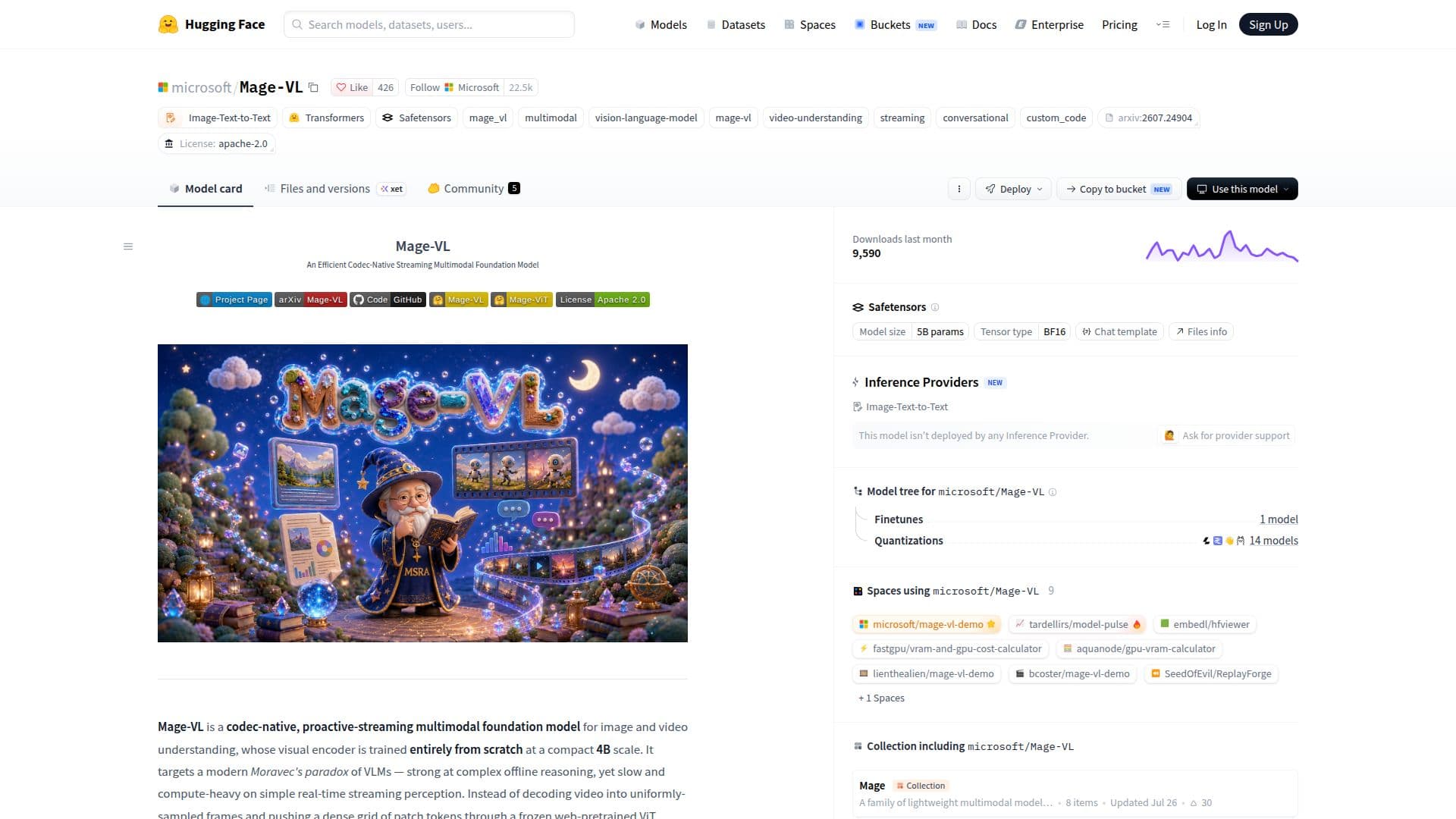Open the microsoft/mage-vl-demo space

[x=927, y=624]
